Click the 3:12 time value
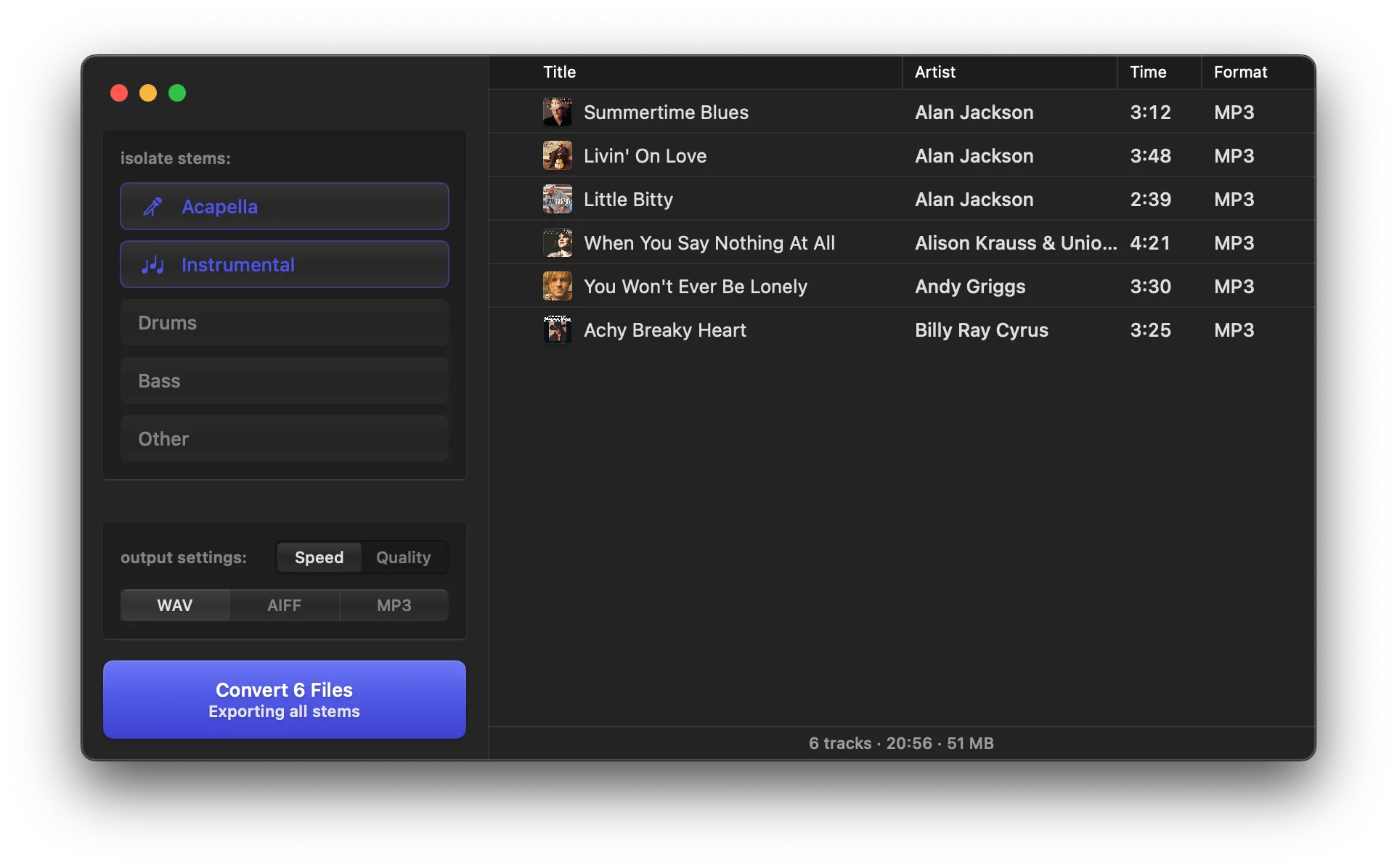 point(1150,112)
